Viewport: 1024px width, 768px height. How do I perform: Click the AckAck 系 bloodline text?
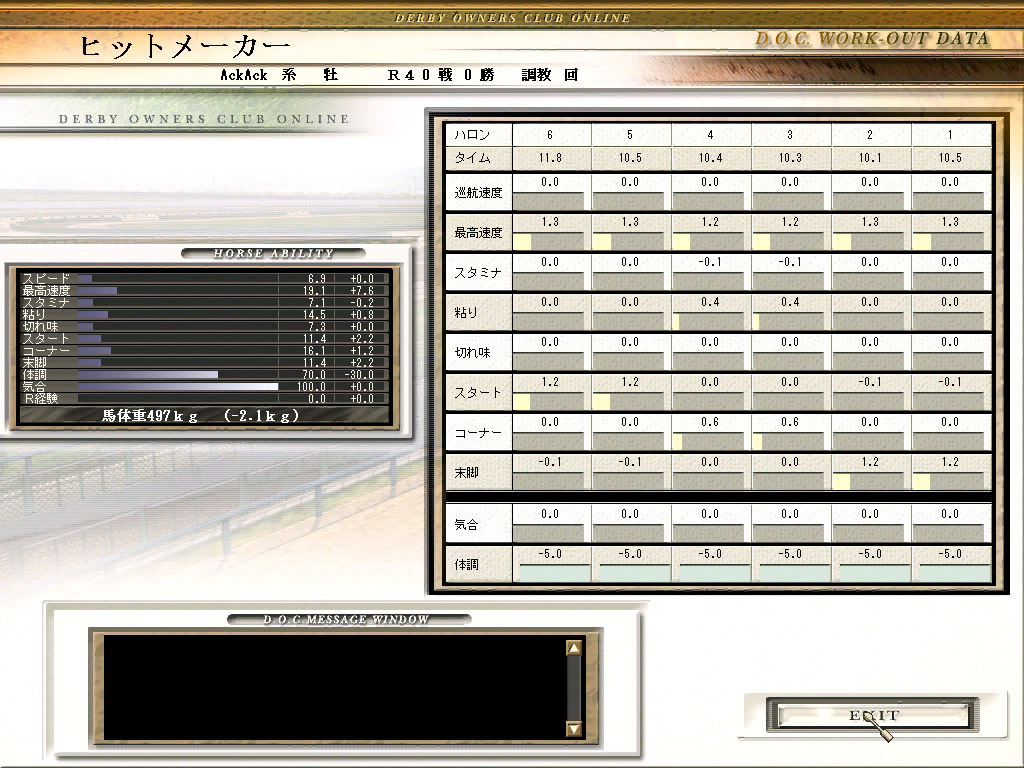click(258, 75)
